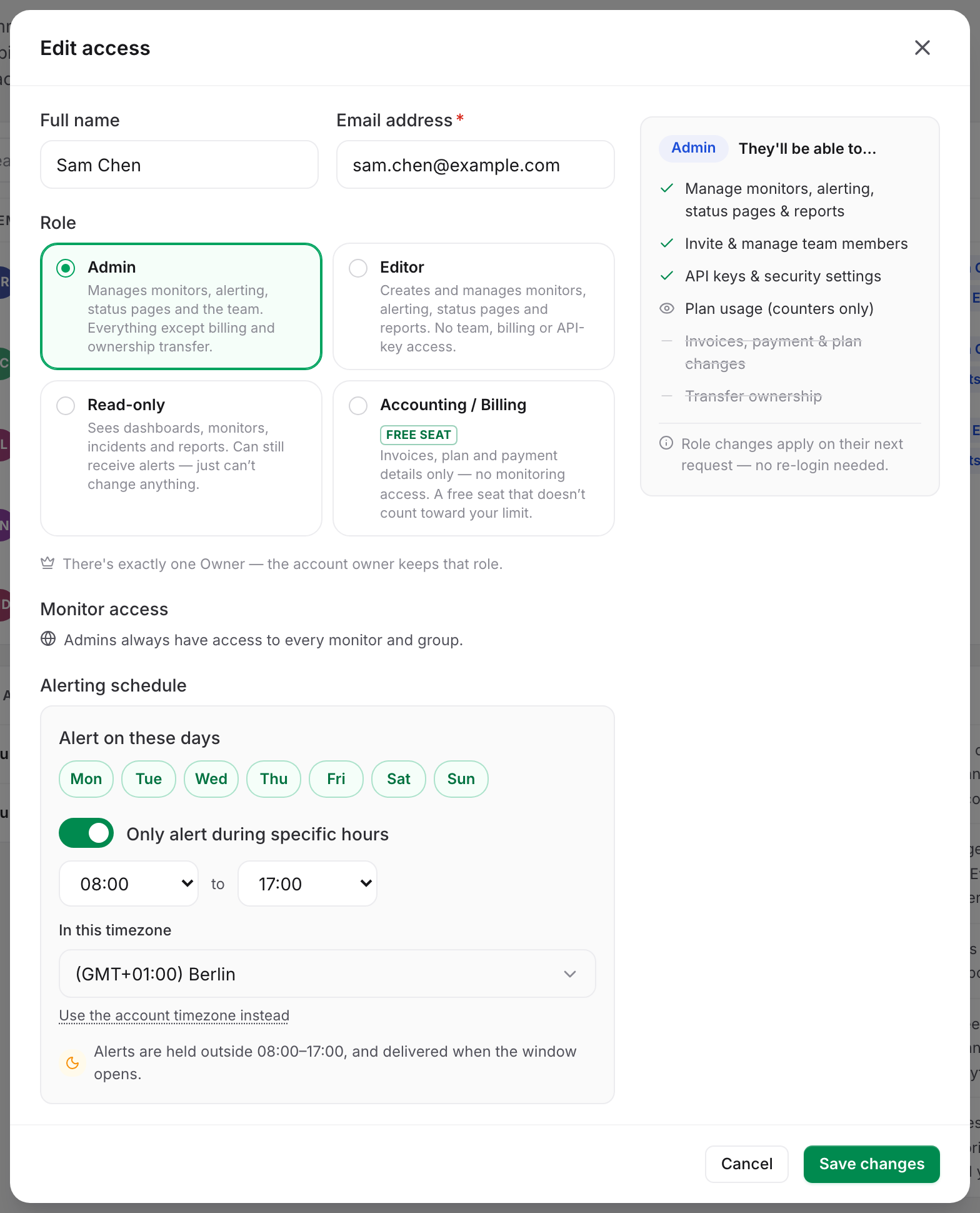The image size is (980, 1213).
Task: Pick the Accounting / Billing role
Action: point(474,458)
